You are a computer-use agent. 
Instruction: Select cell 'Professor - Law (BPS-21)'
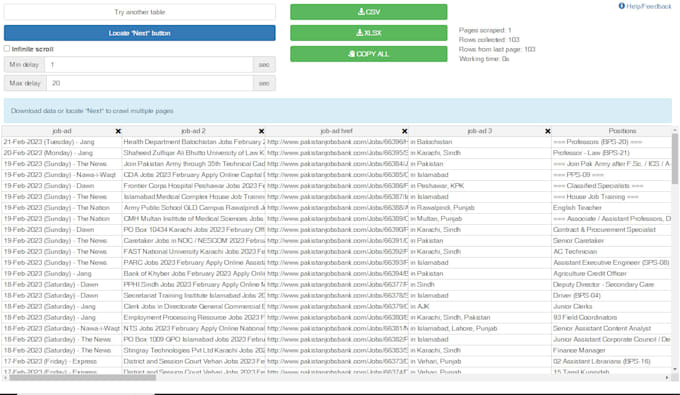pos(611,153)
